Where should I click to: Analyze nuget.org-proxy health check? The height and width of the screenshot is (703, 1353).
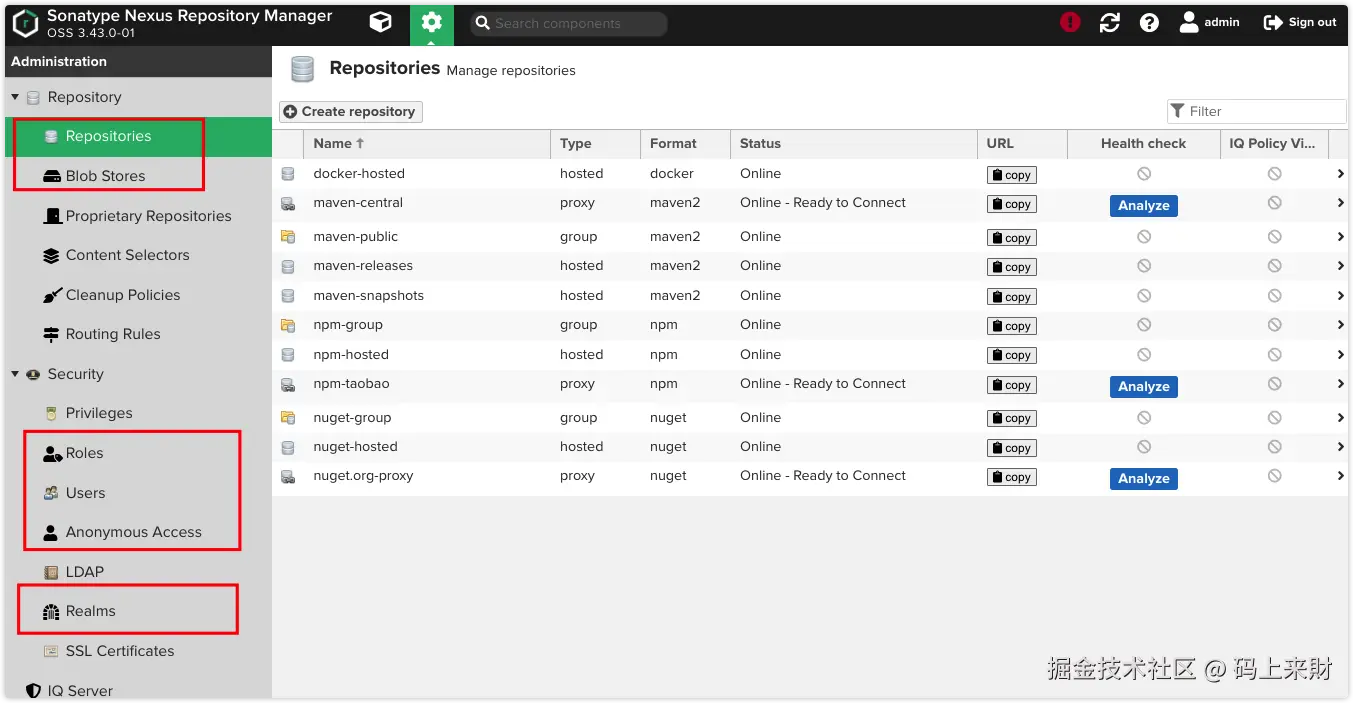click(1143, 478)
